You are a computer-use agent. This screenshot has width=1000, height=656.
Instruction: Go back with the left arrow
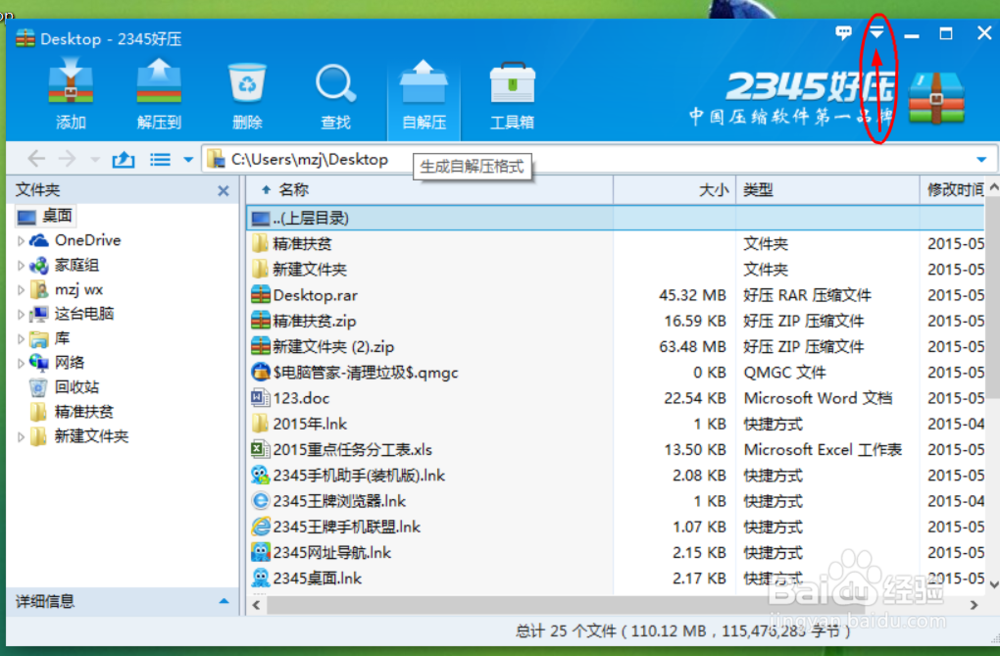pyautogui.click(x=36, y=159)
